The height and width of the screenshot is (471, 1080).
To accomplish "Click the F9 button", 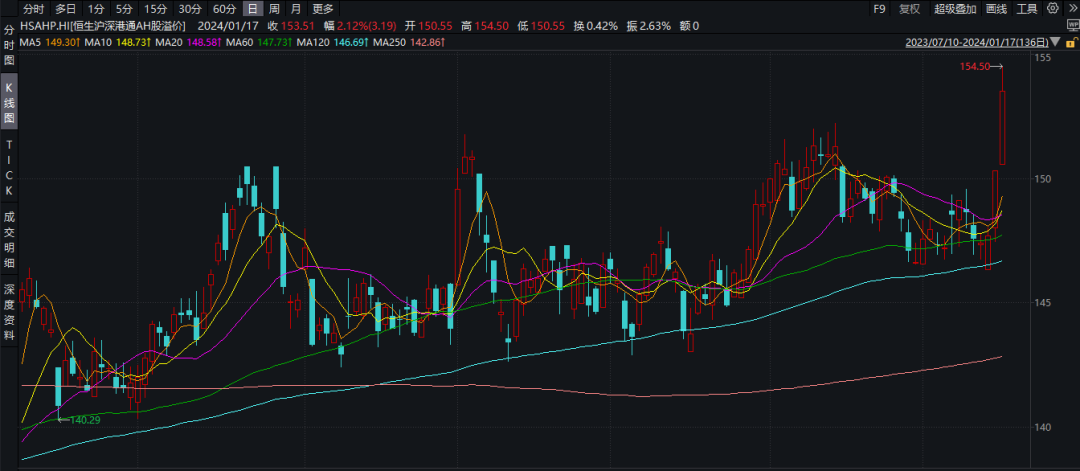I will pyautogui.click(x=879, y=9).
